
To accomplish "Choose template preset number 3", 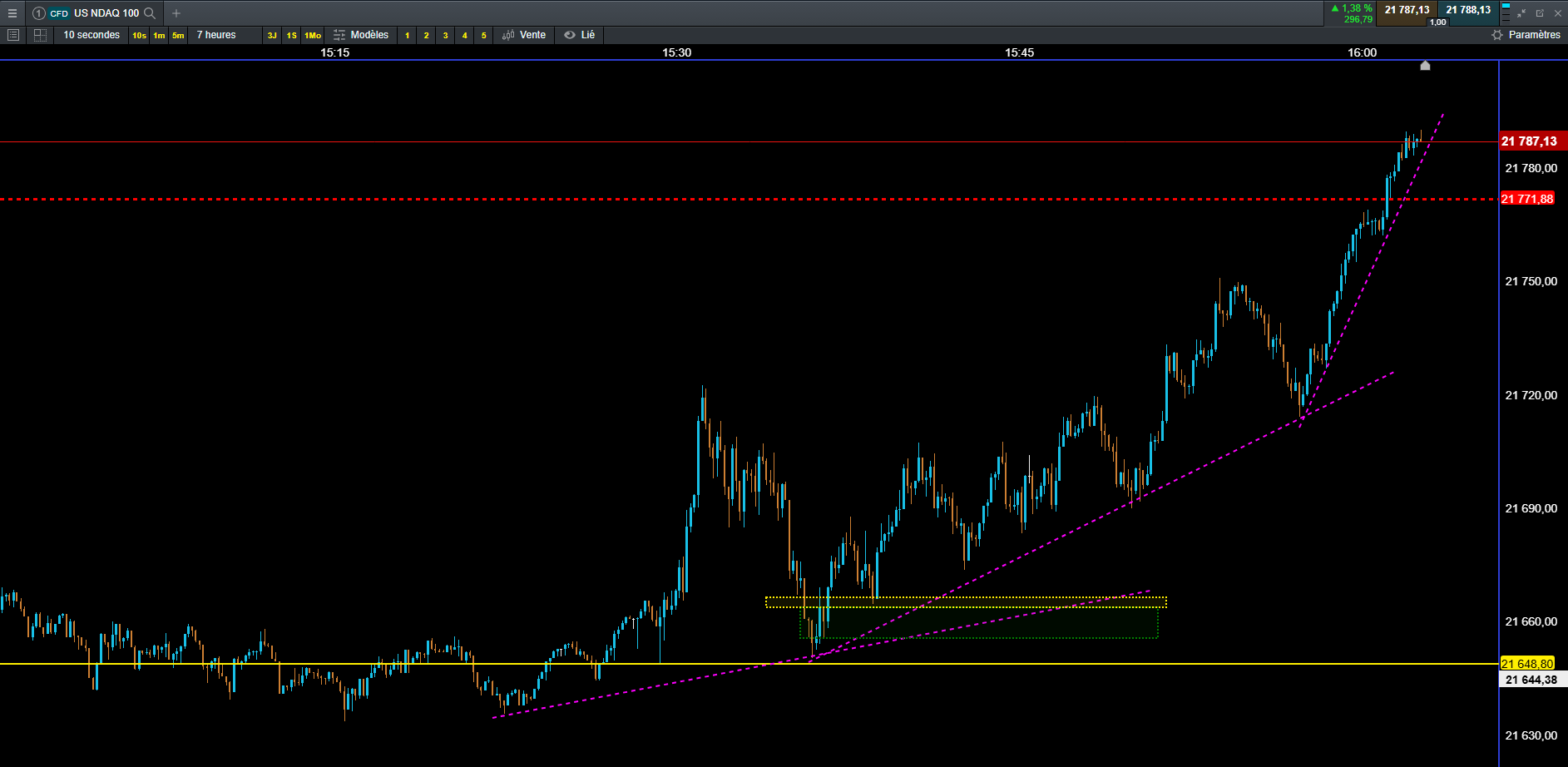I will (x=445, y=35).
